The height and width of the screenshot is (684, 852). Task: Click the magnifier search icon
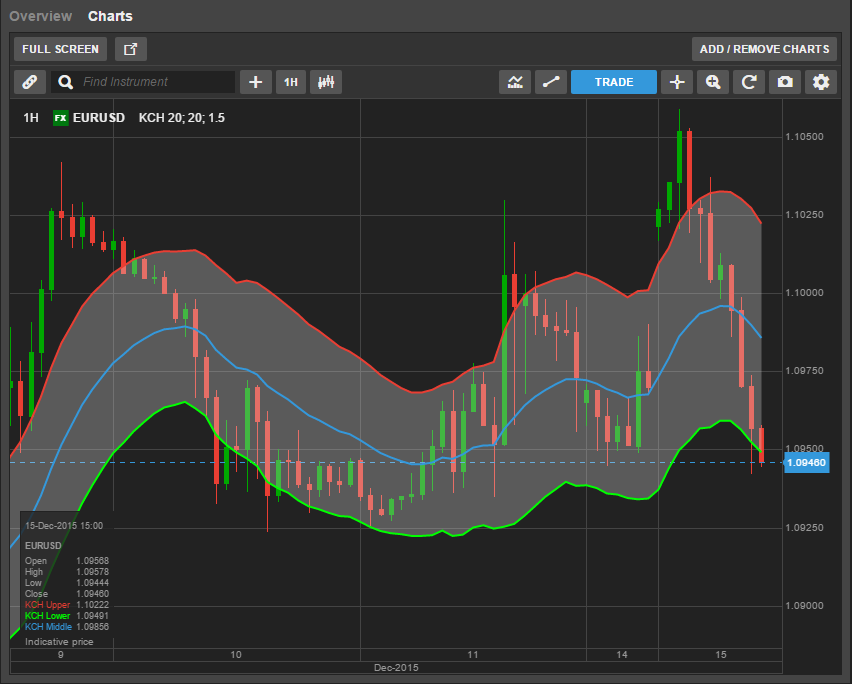(x=65, y=82)
